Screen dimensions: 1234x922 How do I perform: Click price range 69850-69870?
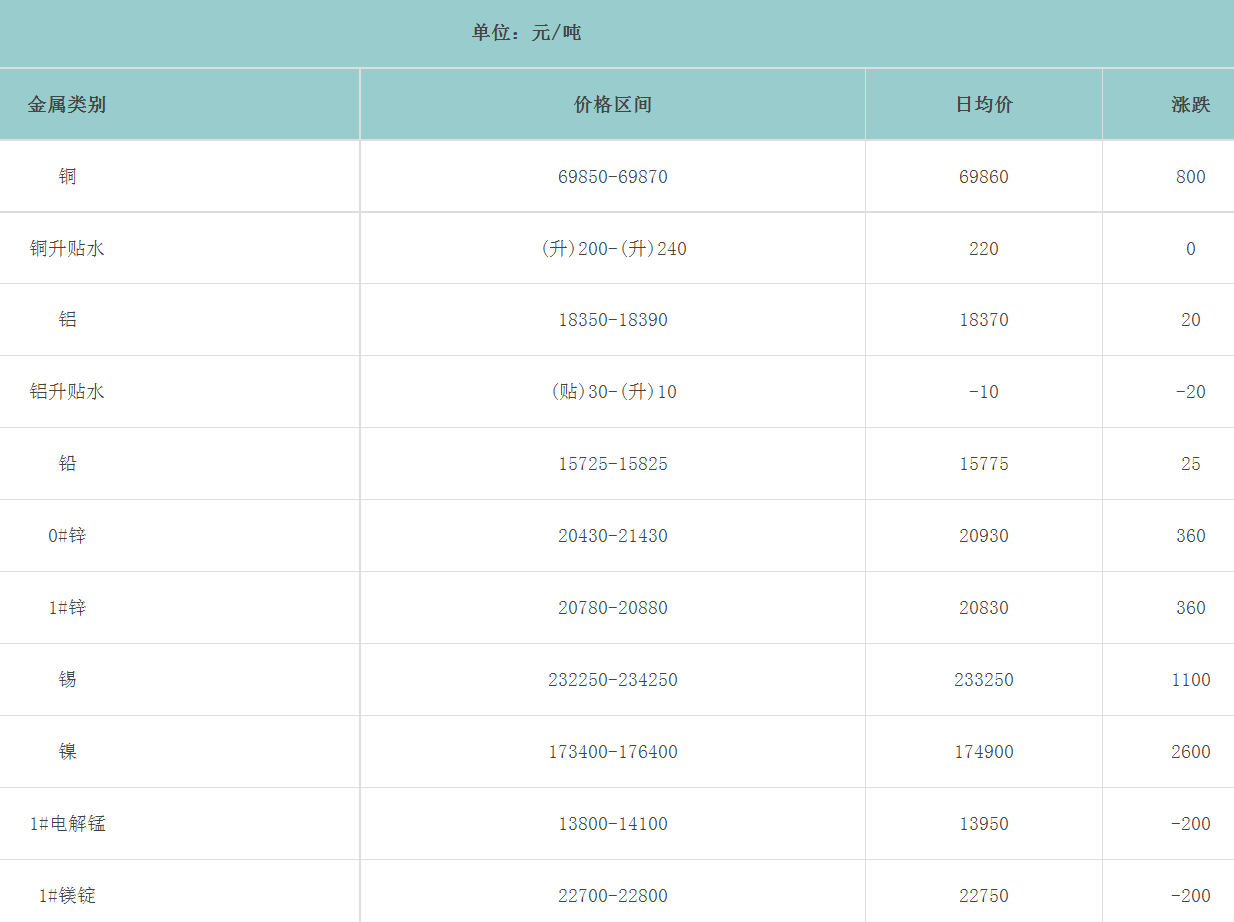613,177
